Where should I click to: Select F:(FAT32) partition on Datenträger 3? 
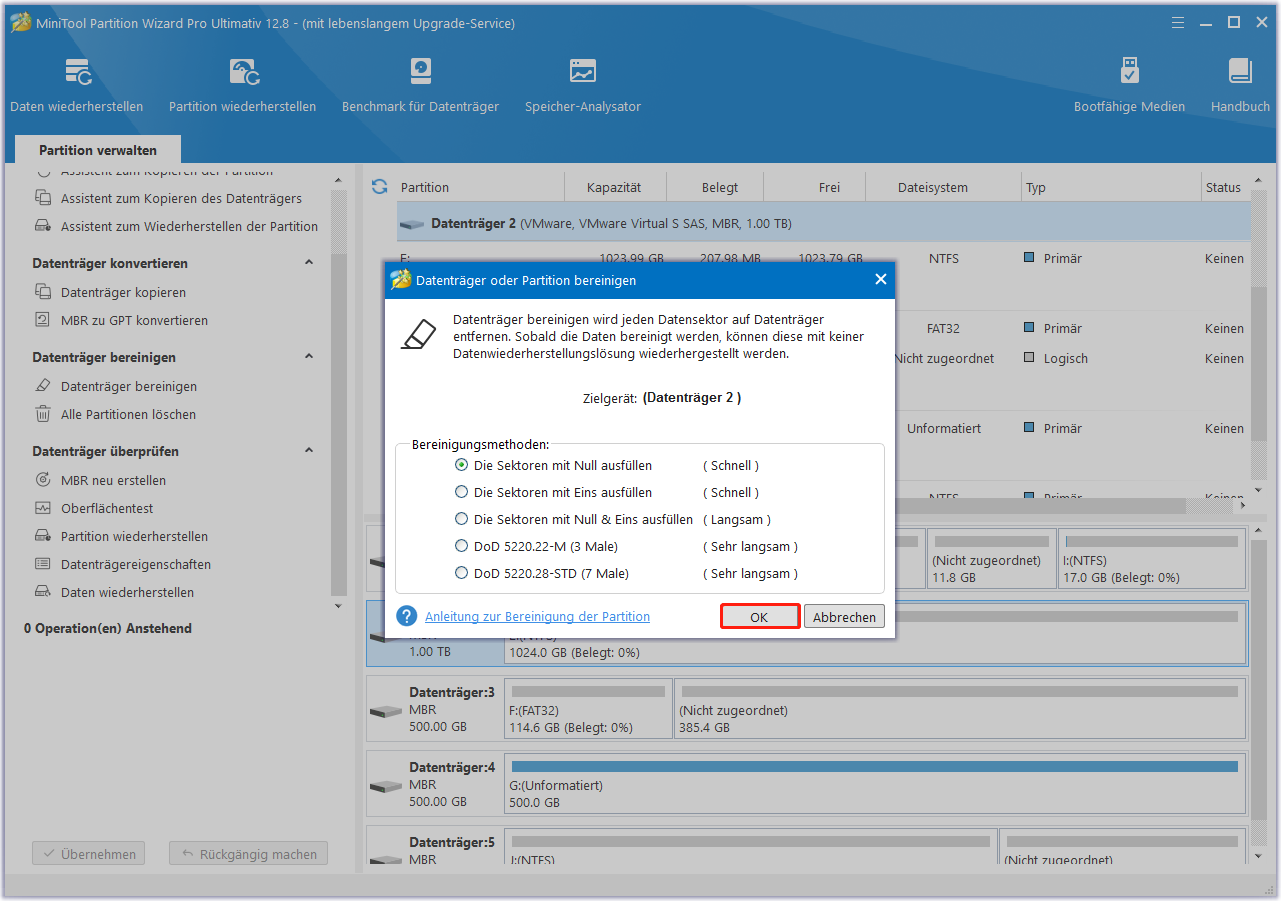(x=588, y=708)
